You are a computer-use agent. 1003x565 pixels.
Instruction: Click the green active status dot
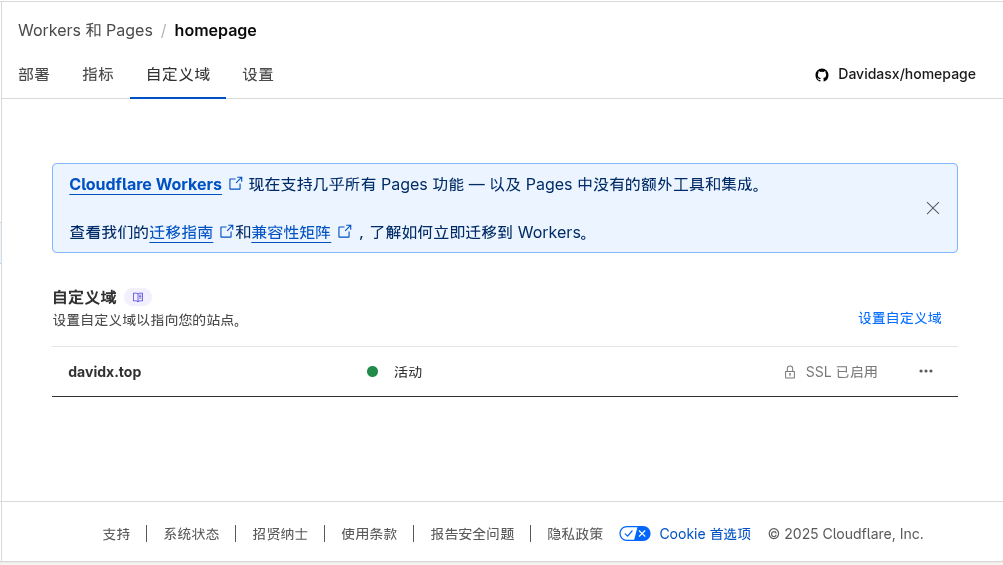372,372
